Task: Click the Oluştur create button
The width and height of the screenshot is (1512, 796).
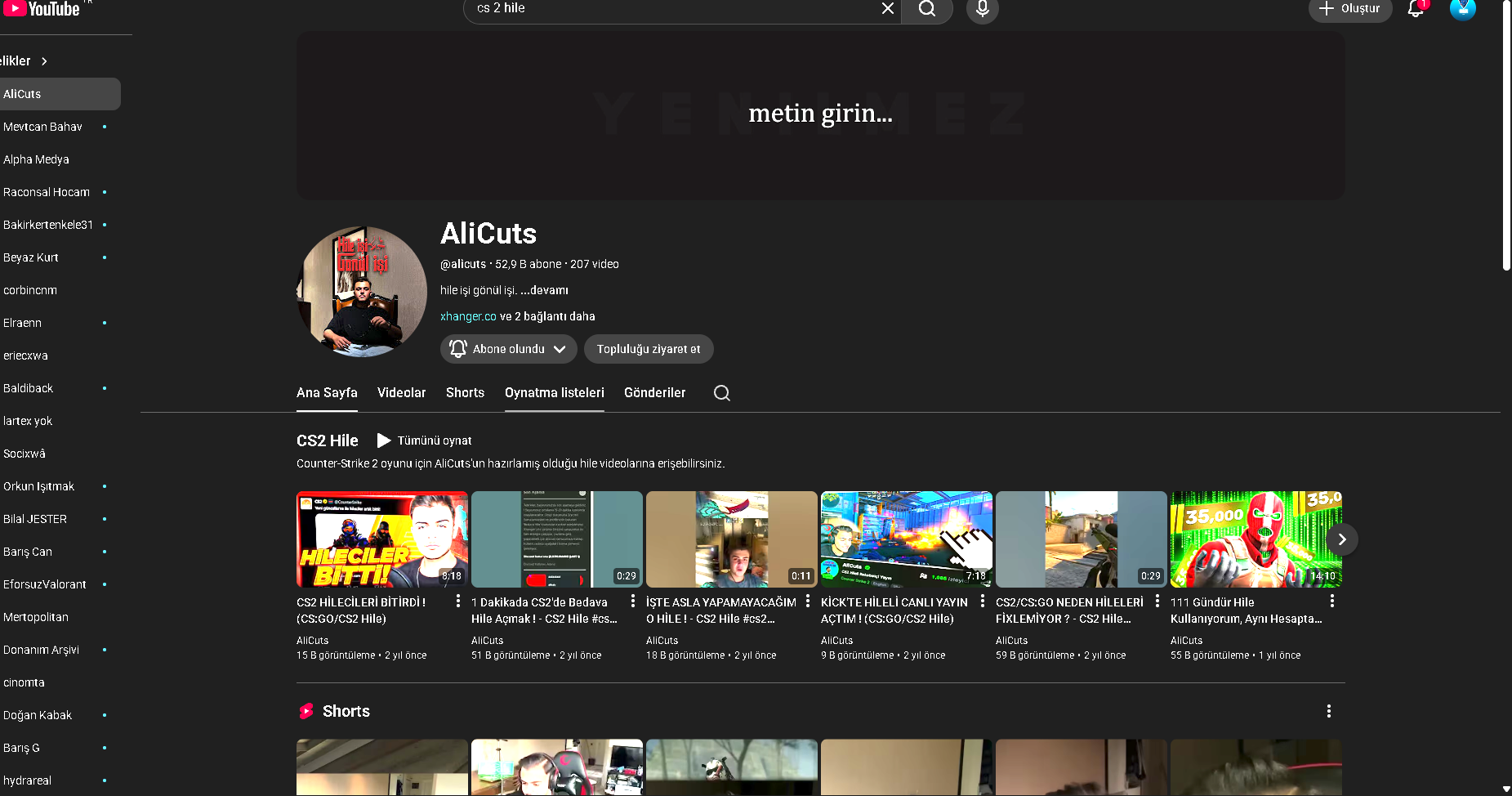Action: (x=1350, y=9)
